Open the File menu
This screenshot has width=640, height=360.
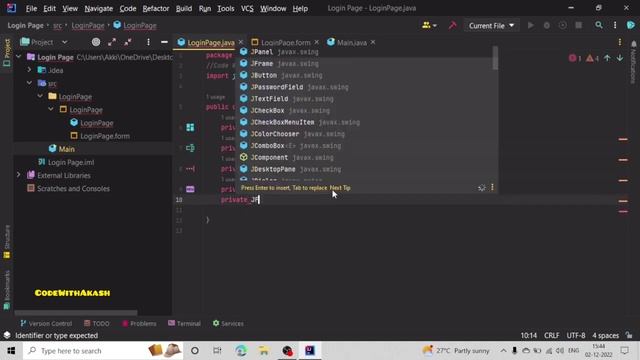[31, 8]
